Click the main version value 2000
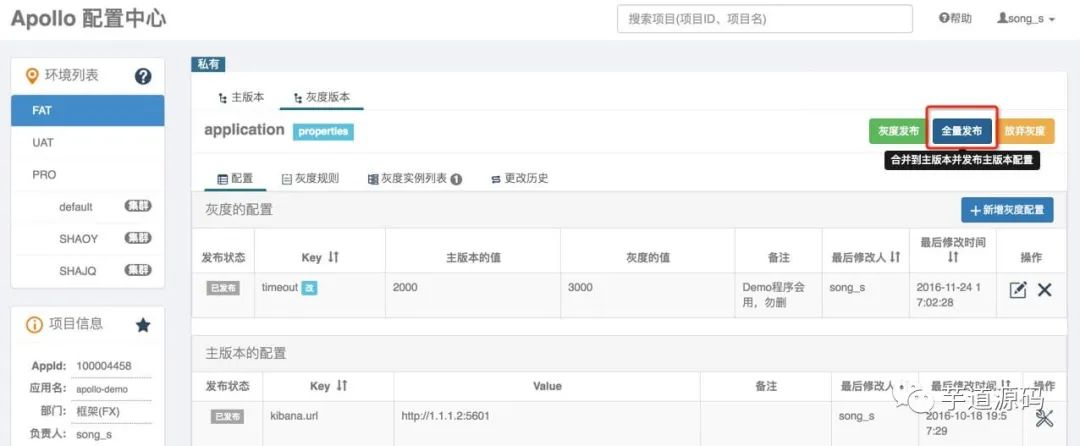This screenshot has width=1080, height=446. [x=405, y=287]
